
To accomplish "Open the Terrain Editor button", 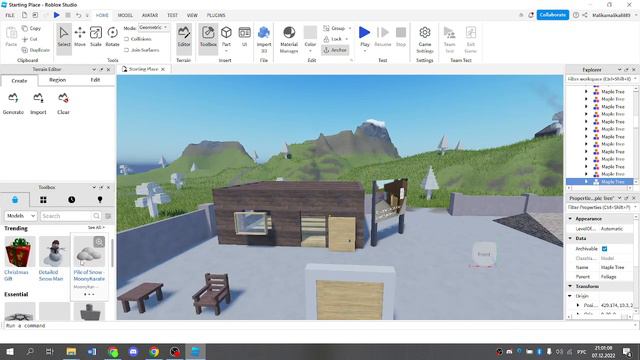I will (x=184, y=37).
